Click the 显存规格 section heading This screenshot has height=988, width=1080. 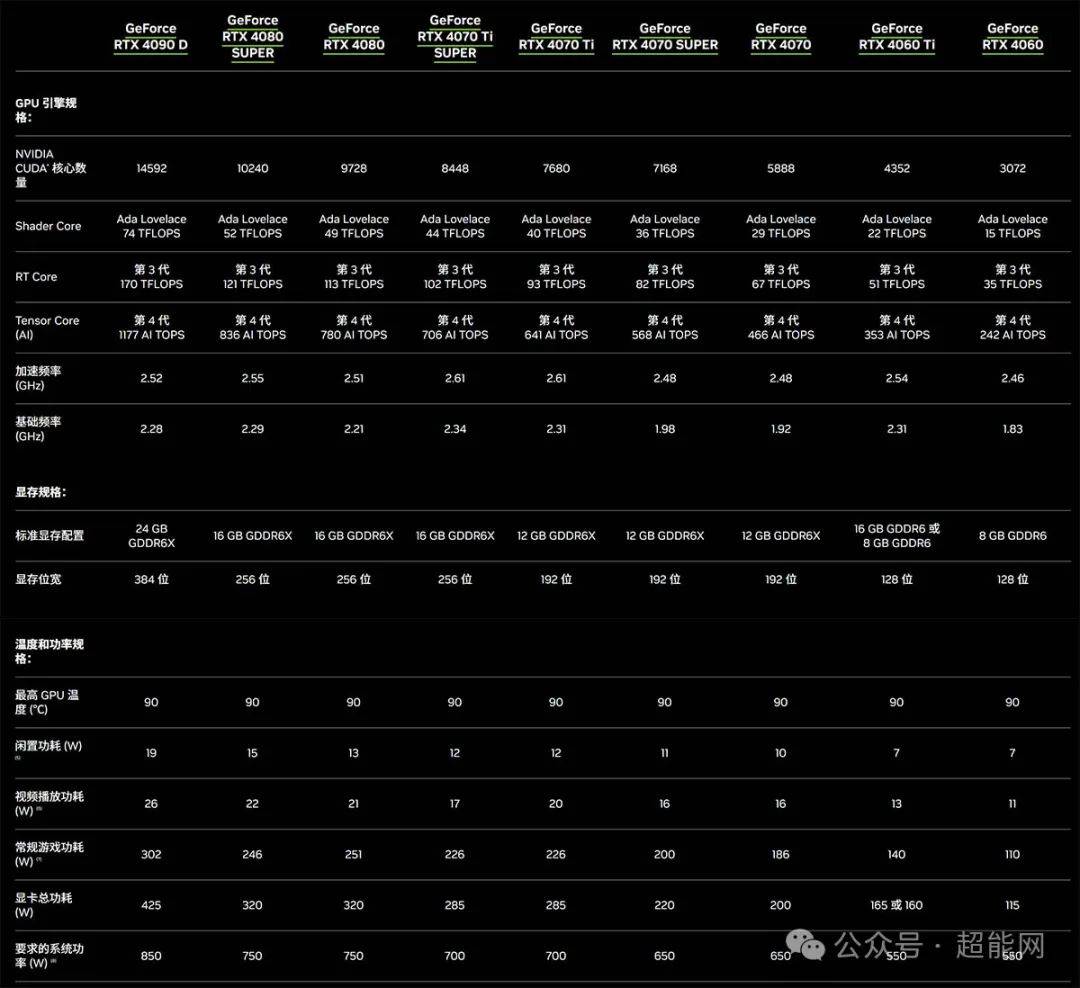(41, 492)
